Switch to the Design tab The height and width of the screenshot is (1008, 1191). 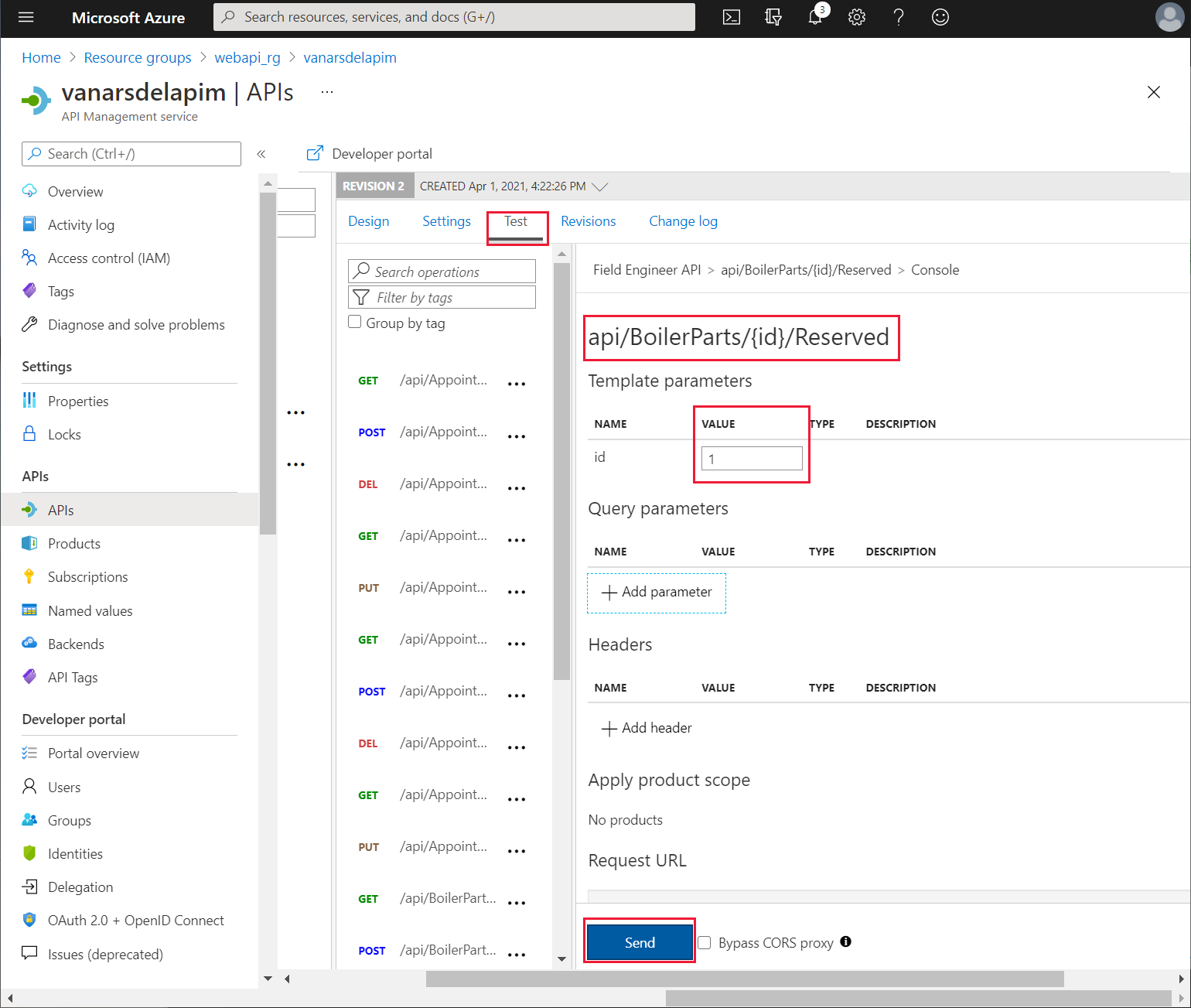[x=369, y=221]
